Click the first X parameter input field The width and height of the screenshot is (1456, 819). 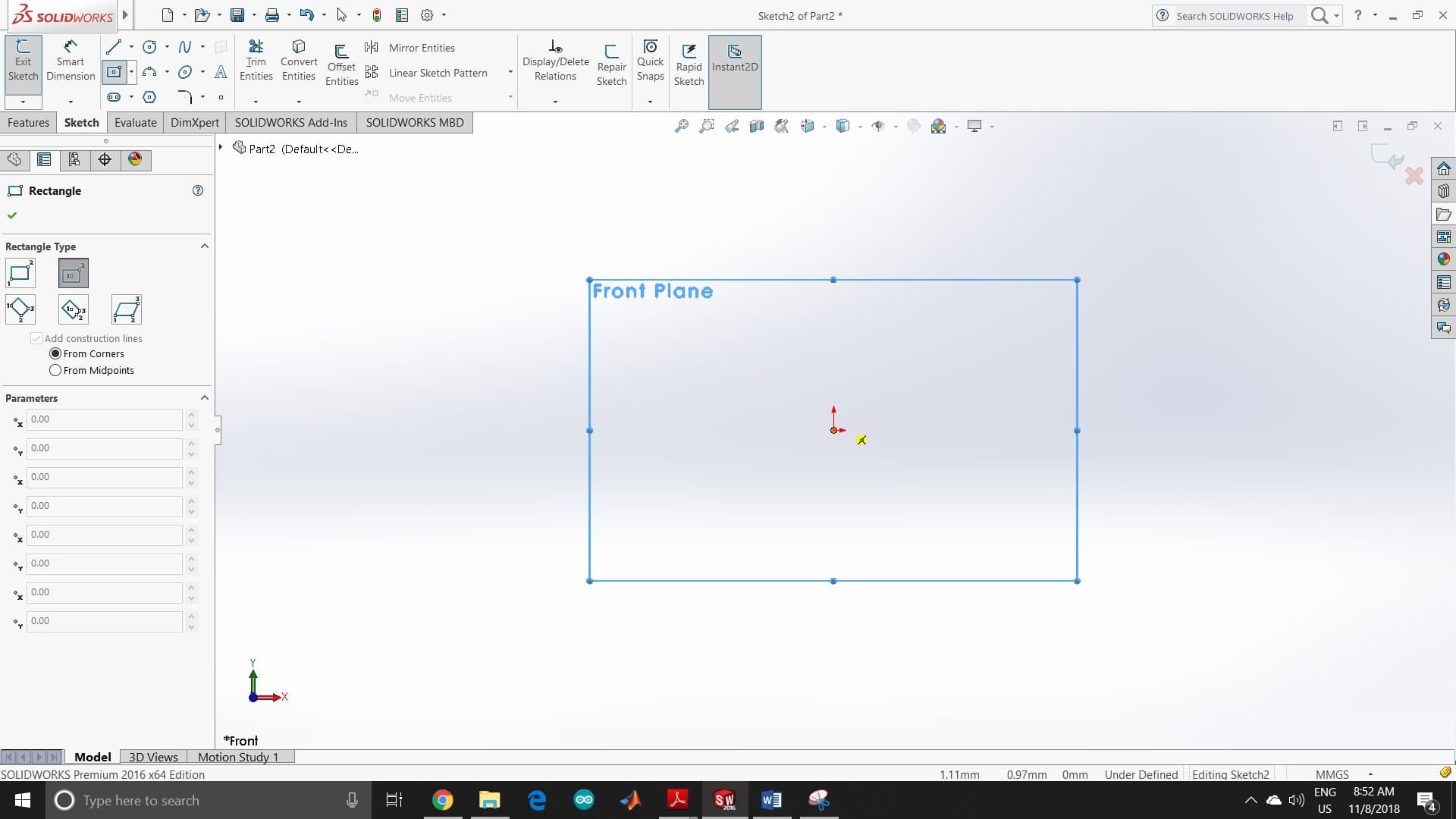point(104,419)
